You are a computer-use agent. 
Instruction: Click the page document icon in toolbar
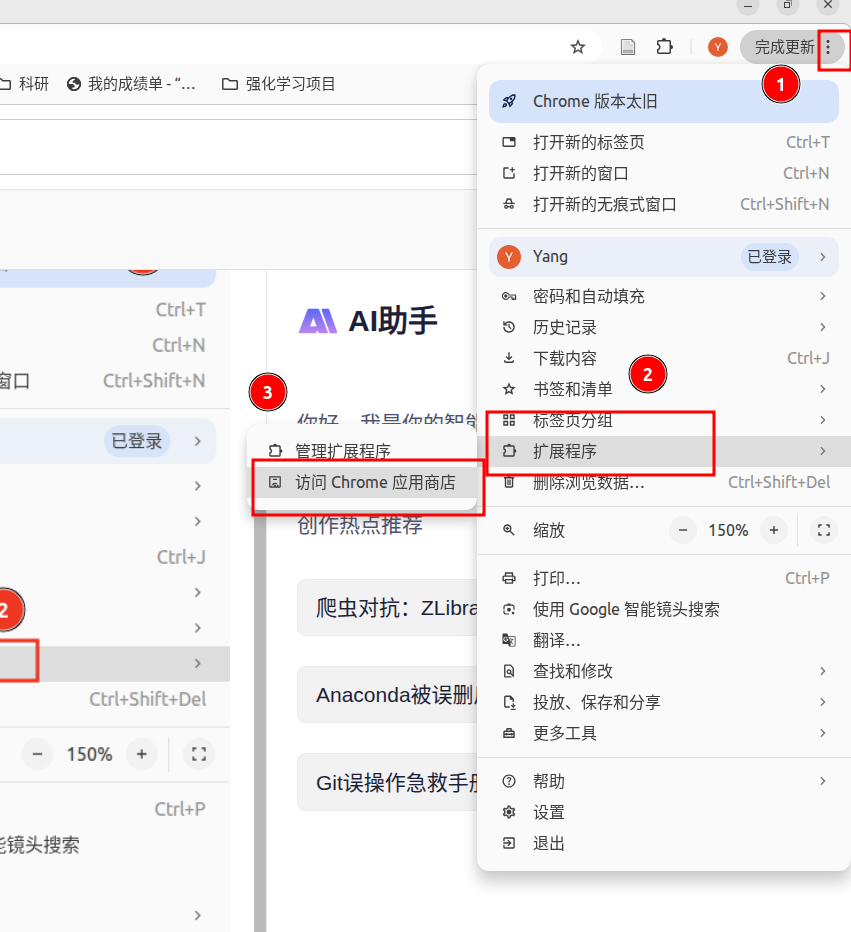(x=628, y=47)
